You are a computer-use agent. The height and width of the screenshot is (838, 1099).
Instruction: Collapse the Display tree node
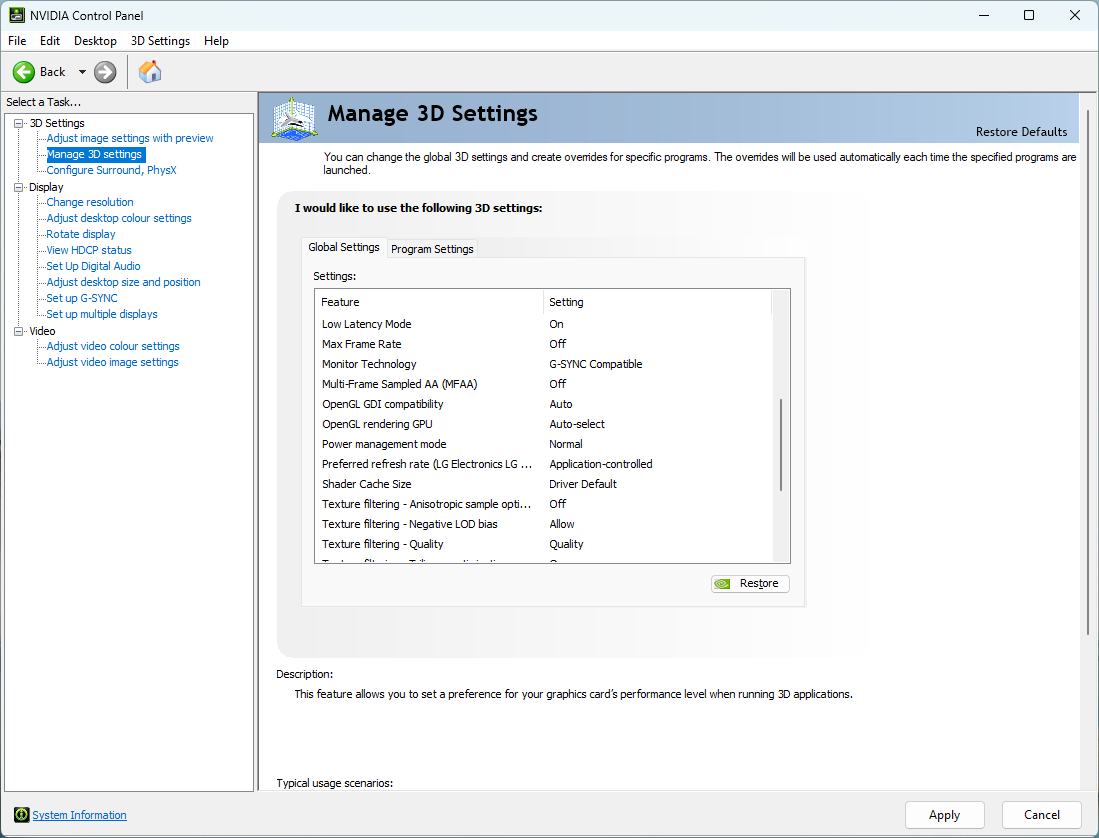(x=19, y=187)
